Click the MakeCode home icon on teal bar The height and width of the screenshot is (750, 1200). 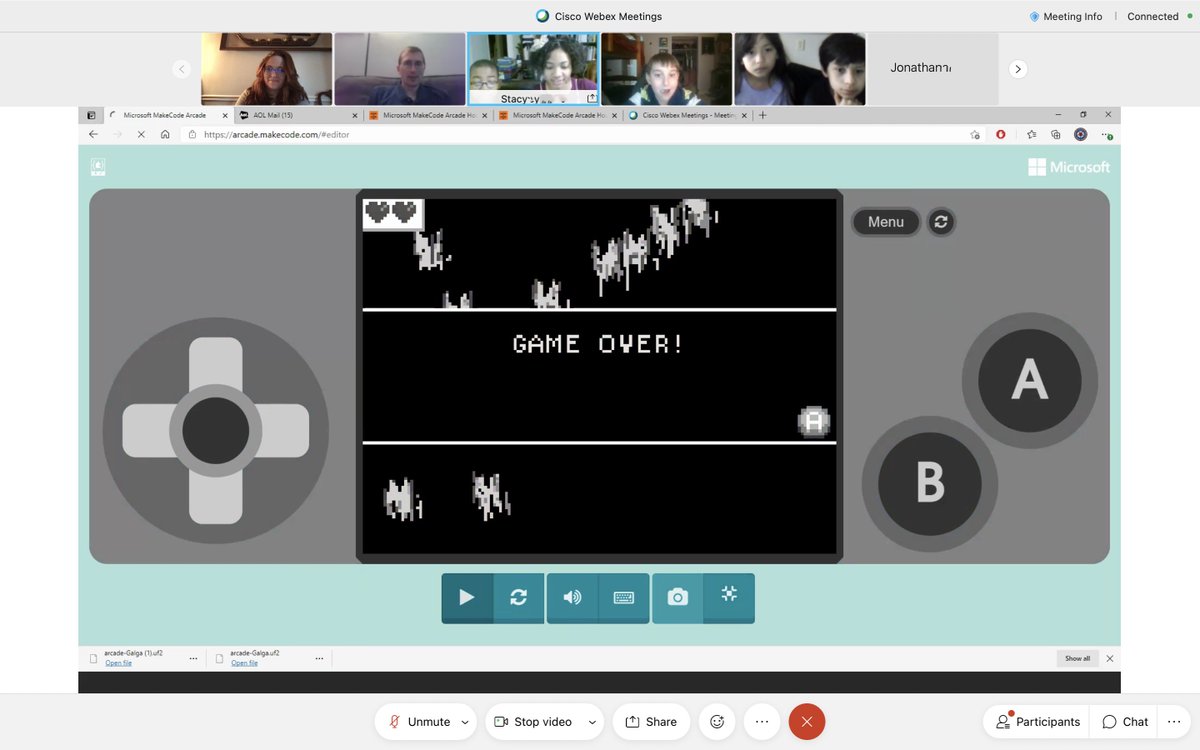click(98, 167)
